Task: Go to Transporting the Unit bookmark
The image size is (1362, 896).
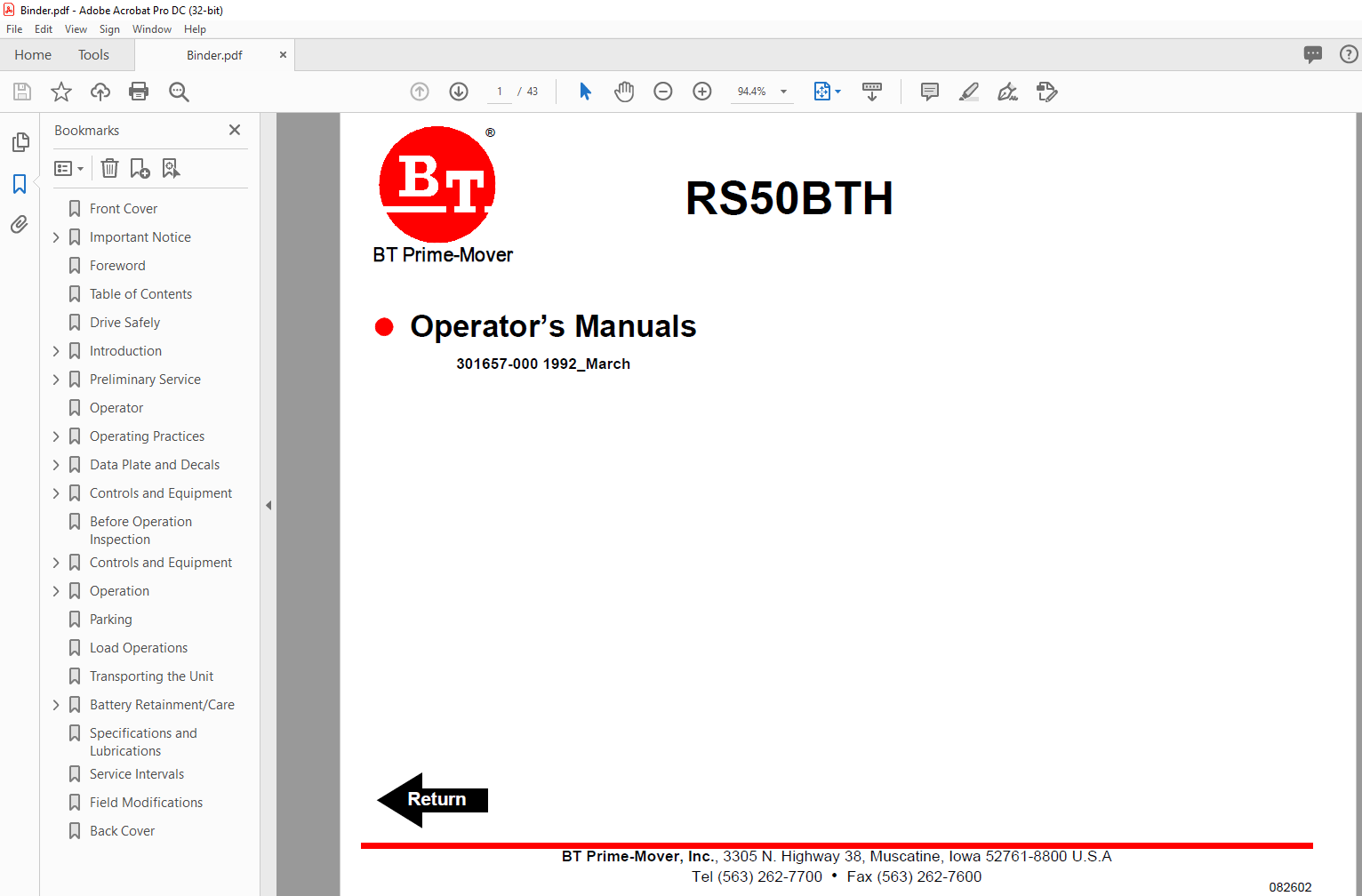Action: 151,676
